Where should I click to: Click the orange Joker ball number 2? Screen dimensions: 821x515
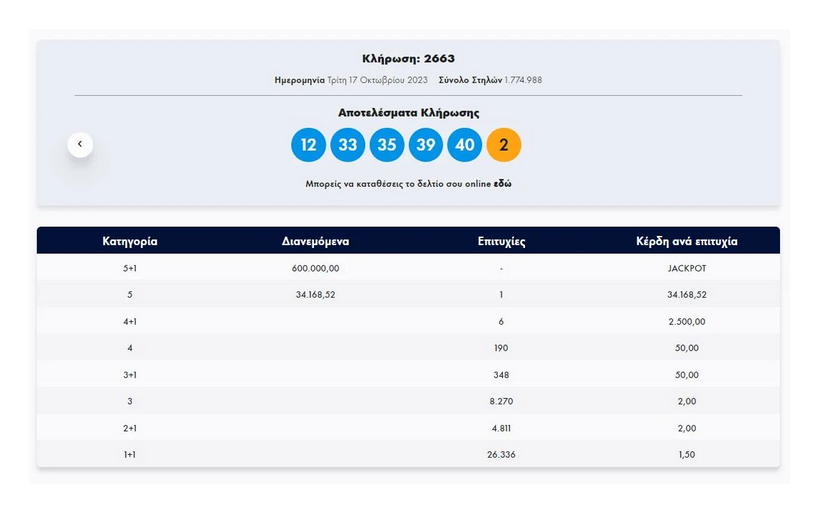tap(503, 145)
